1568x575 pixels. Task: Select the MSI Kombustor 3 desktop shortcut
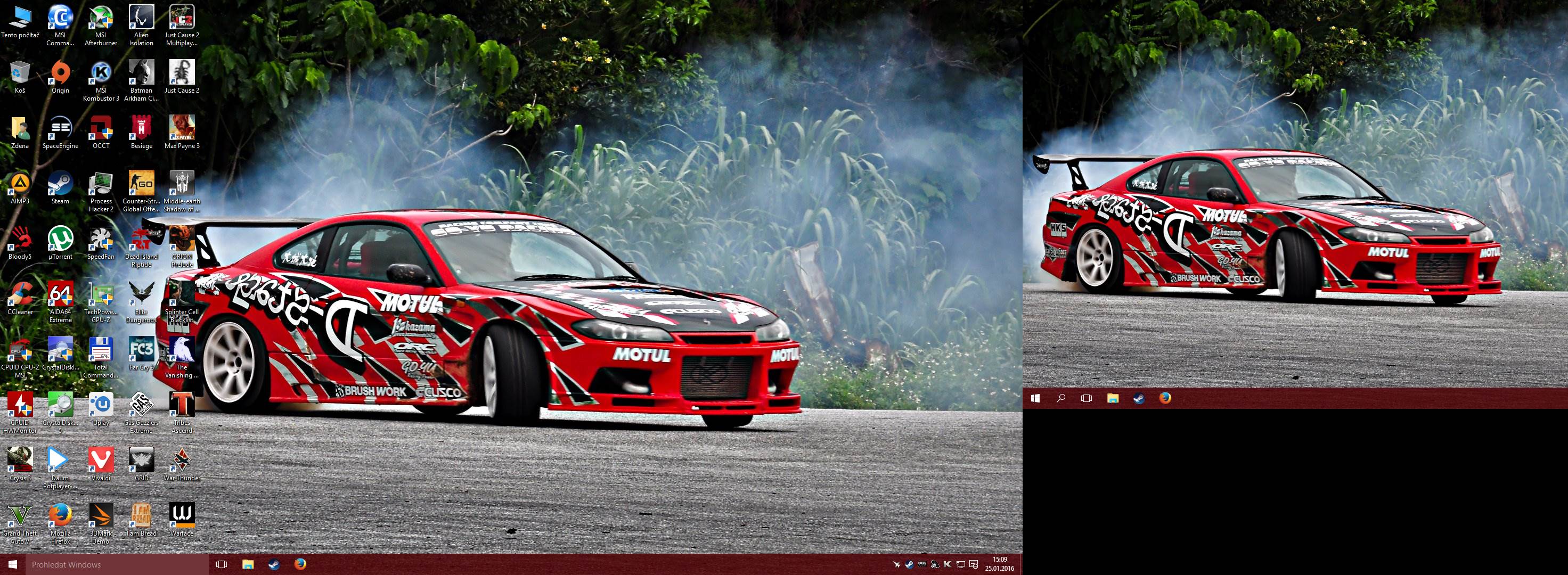coord(101,81)
